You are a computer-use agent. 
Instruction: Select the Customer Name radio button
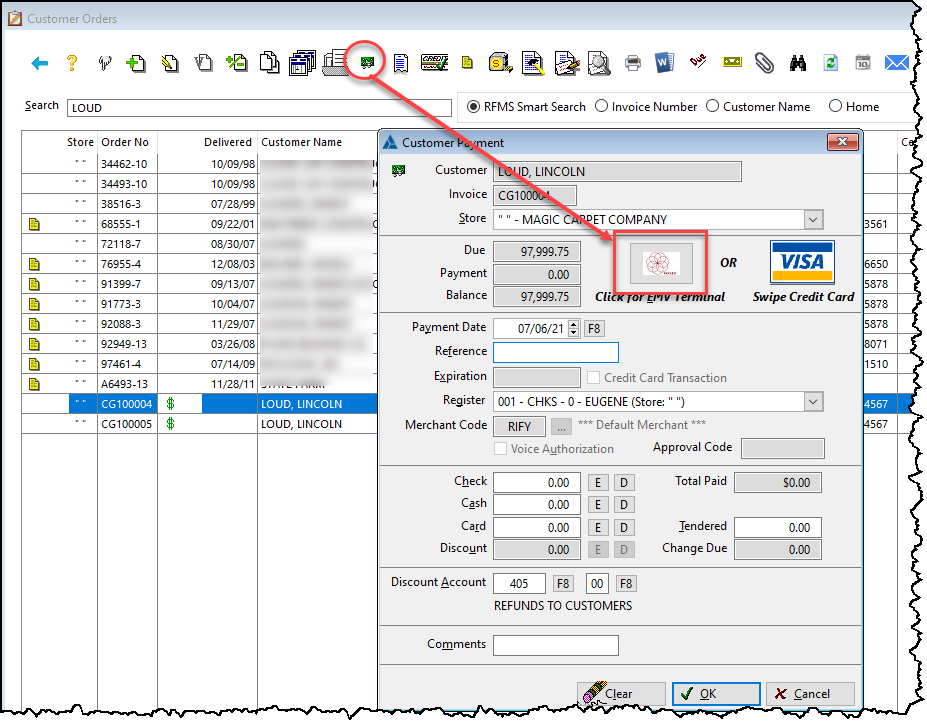point(712,106)
